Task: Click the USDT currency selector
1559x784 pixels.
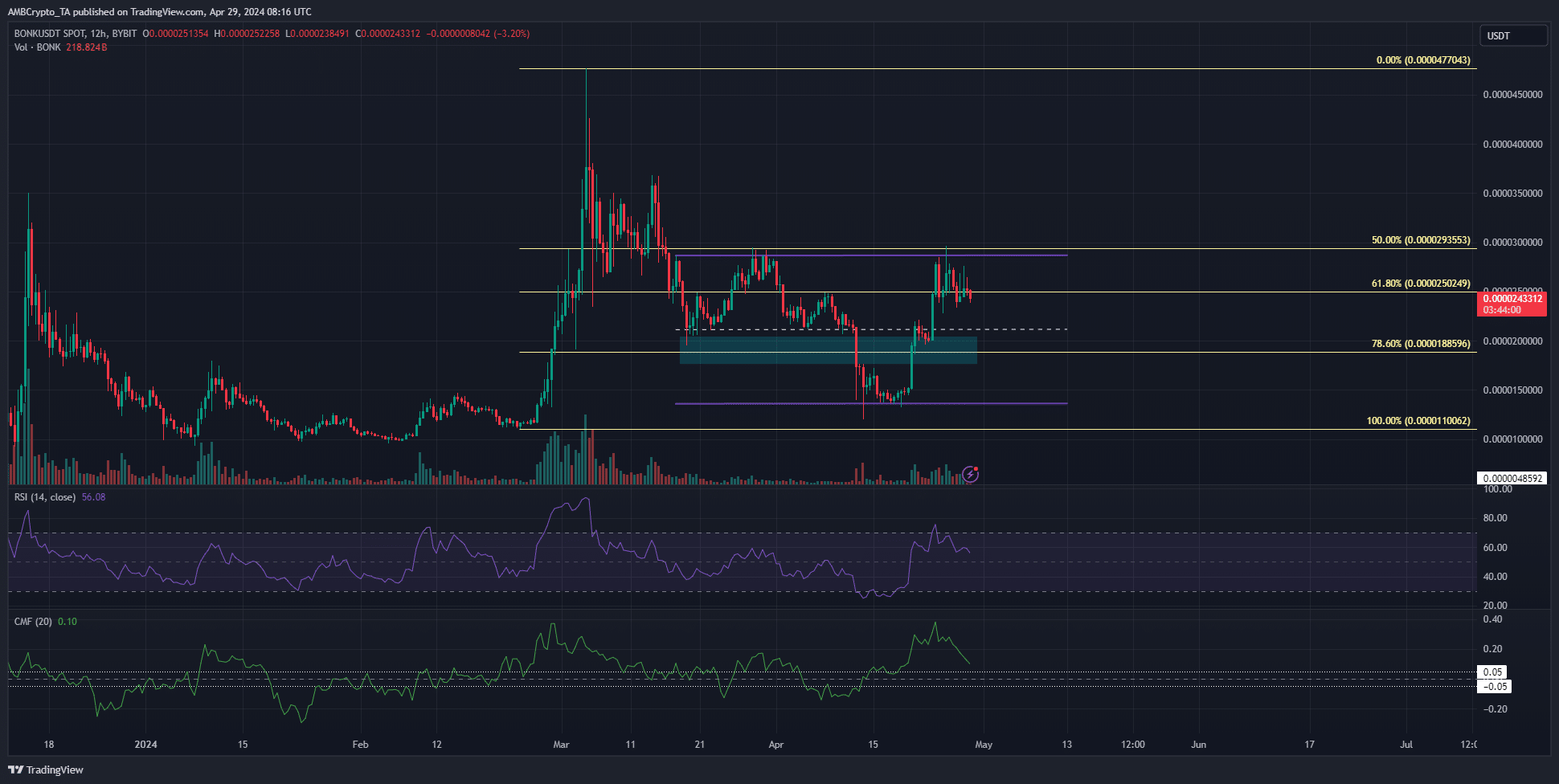Action: [1513, 35]
